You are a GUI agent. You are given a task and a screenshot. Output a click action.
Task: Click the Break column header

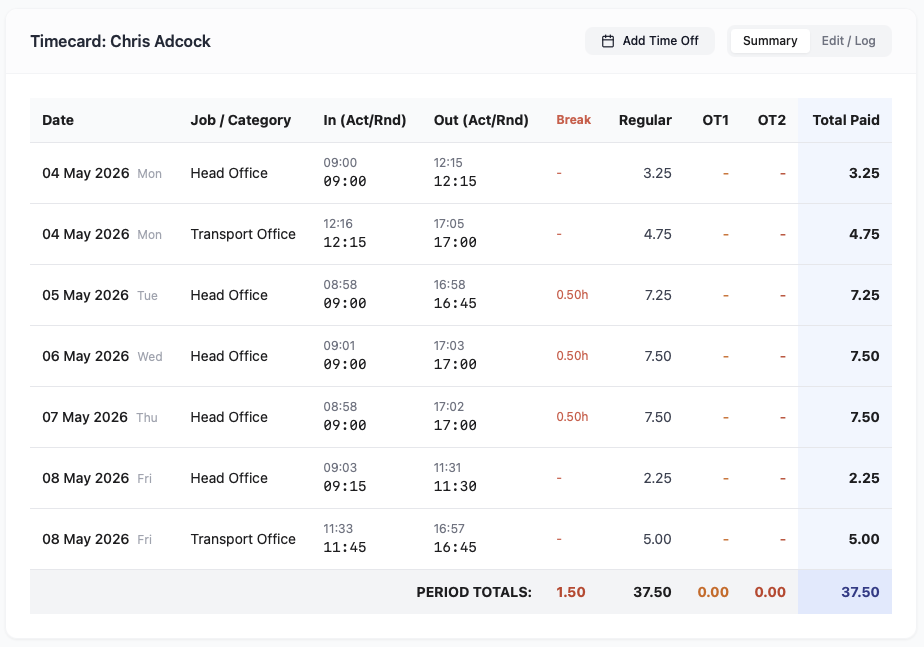573,120
